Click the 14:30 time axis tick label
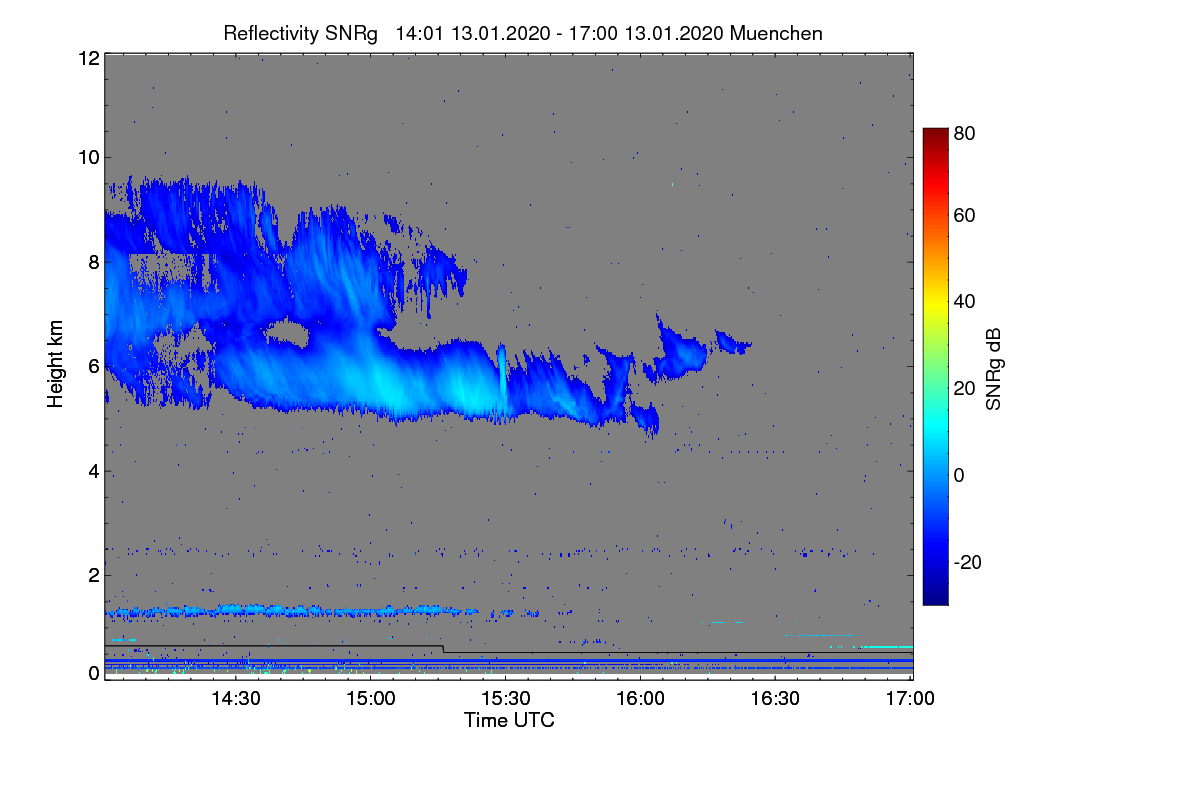Screen dimensions: 1200x800 point(236,697)
